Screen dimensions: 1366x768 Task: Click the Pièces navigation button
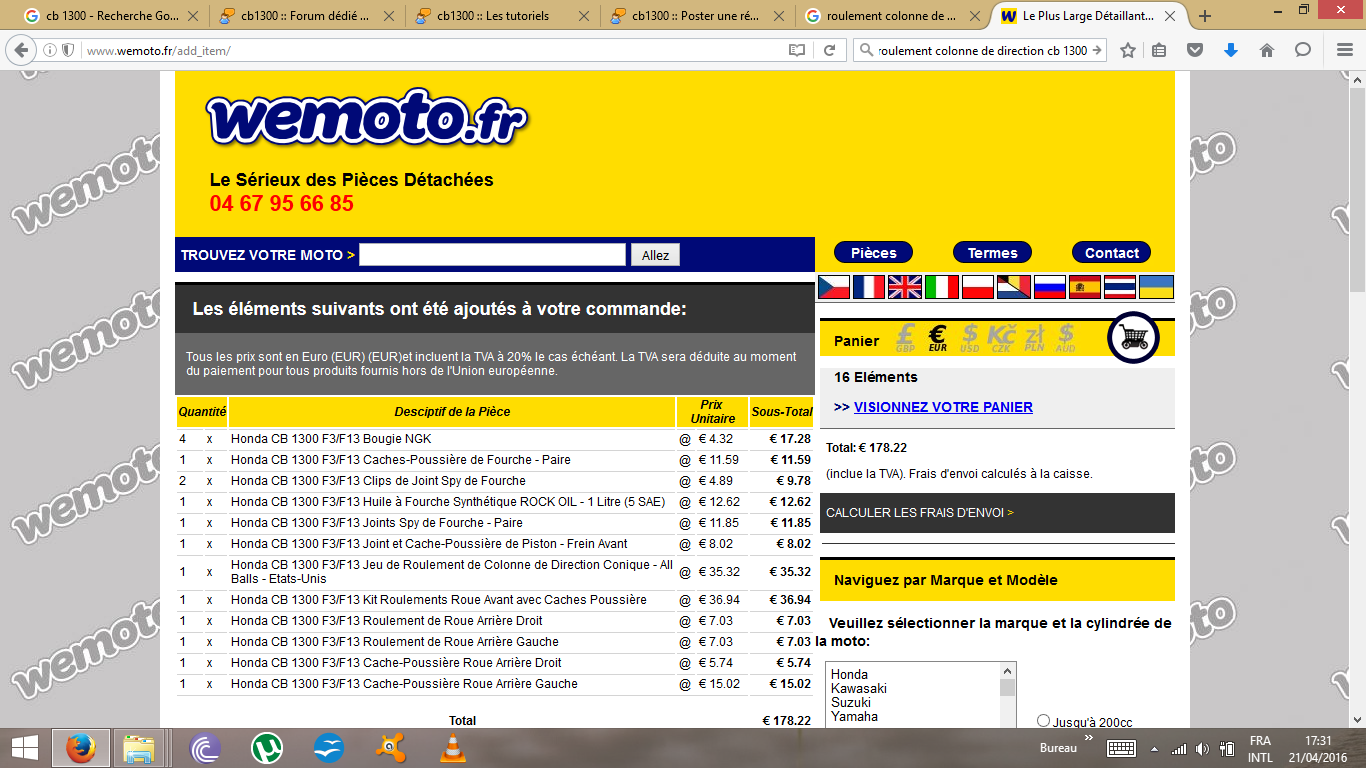[x=874, y=253]
